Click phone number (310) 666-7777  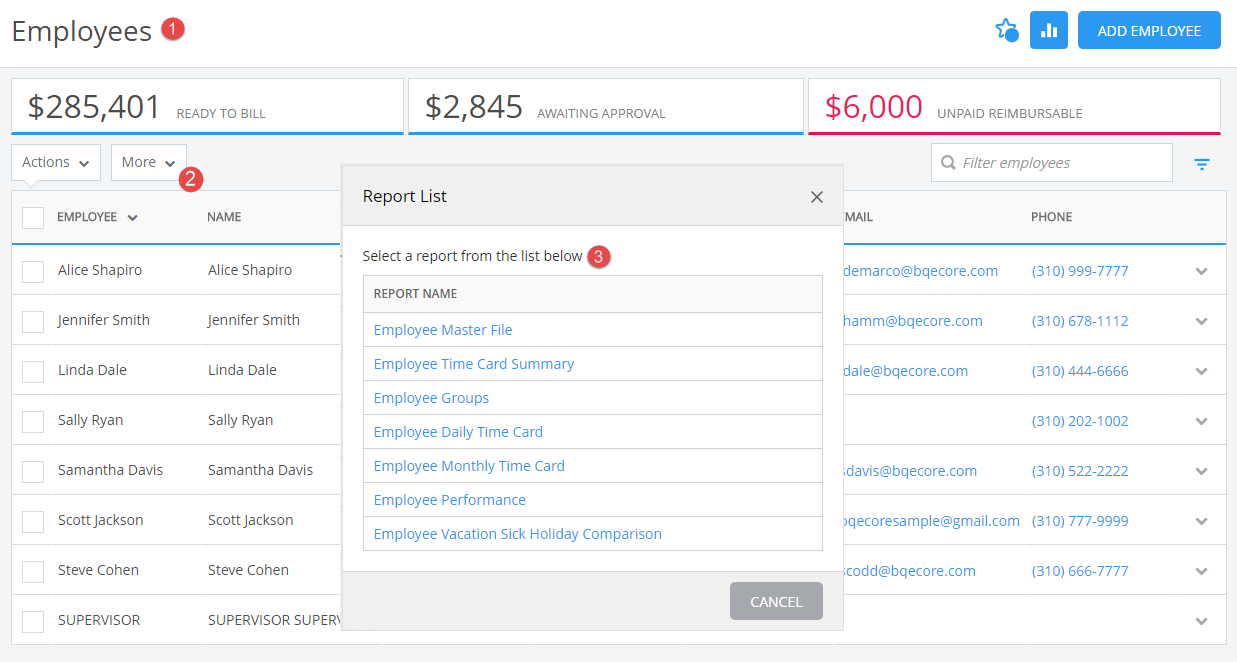(x=1080, y=571)
